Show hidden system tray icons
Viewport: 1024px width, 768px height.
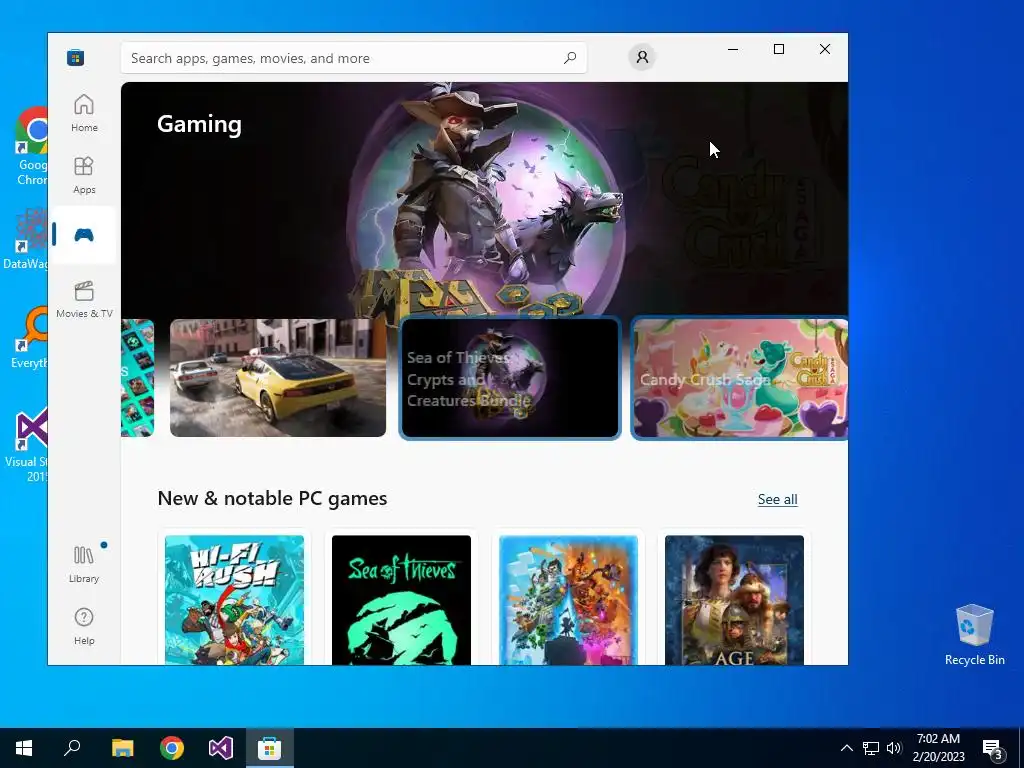click(x=846, y=748)
